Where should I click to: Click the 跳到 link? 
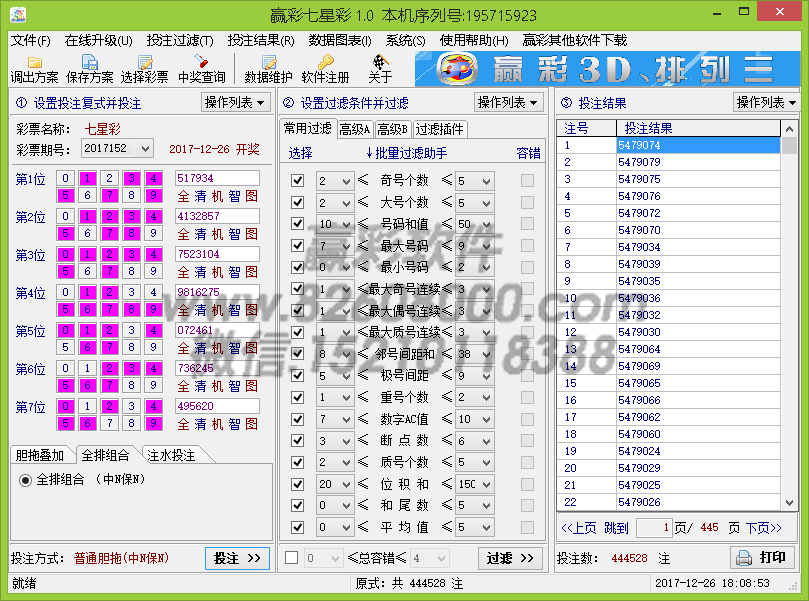617,528
